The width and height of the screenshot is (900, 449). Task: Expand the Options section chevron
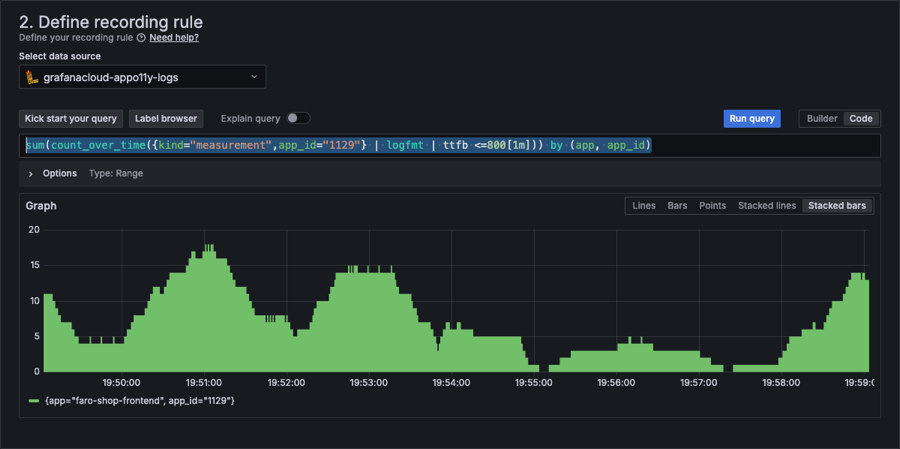[x=31, y=174]
